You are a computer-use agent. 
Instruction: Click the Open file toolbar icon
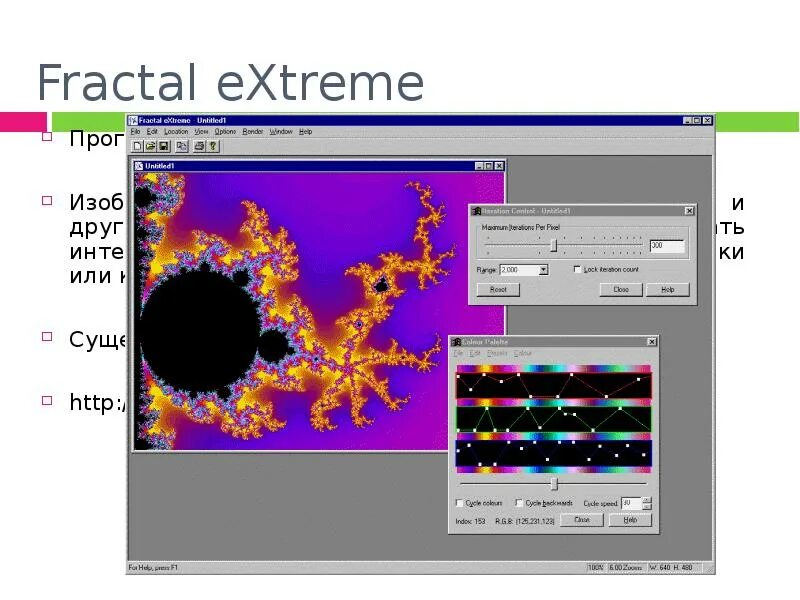(151, 146)
